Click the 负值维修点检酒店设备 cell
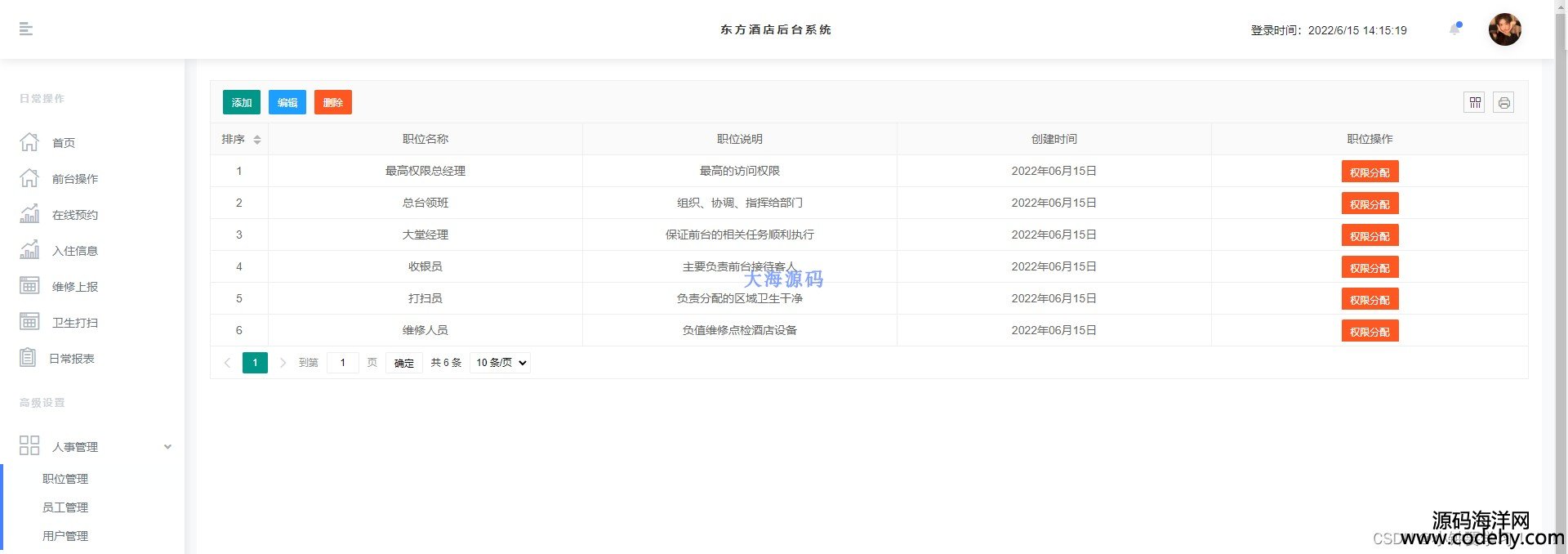This screenshot has width=1568, height=554. pos(740,330)
